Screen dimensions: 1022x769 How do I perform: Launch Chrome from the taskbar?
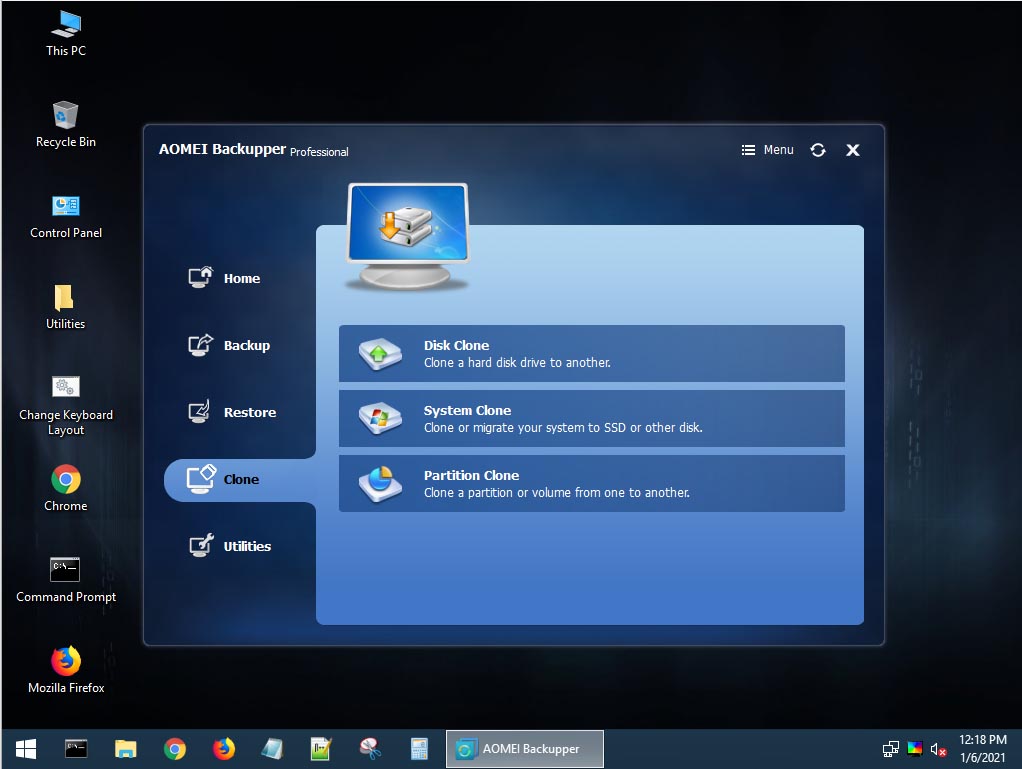[x=175, y=748]
